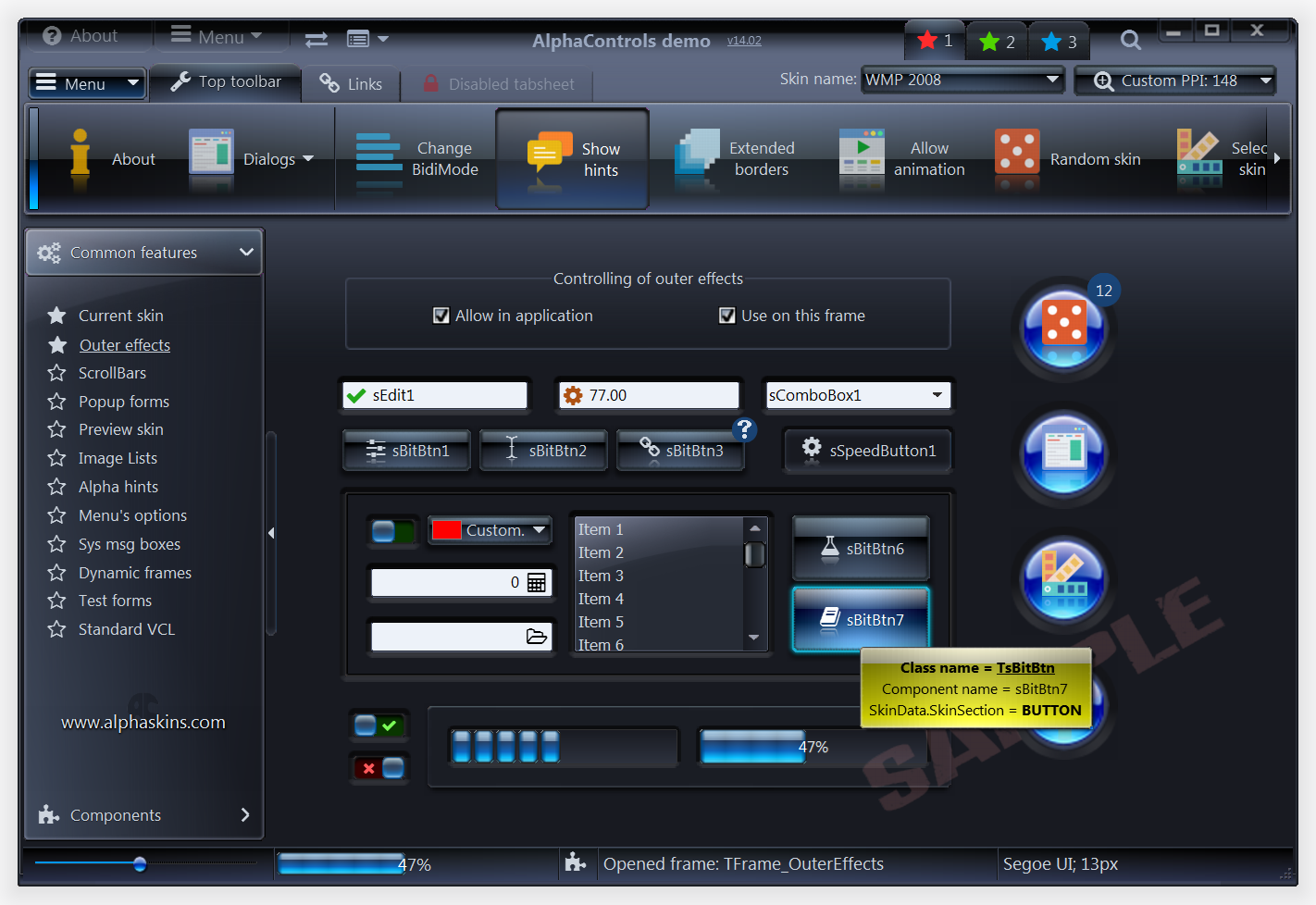
Task: Select Alpha hints in the sidebar
Action: (x=118, y=487)
